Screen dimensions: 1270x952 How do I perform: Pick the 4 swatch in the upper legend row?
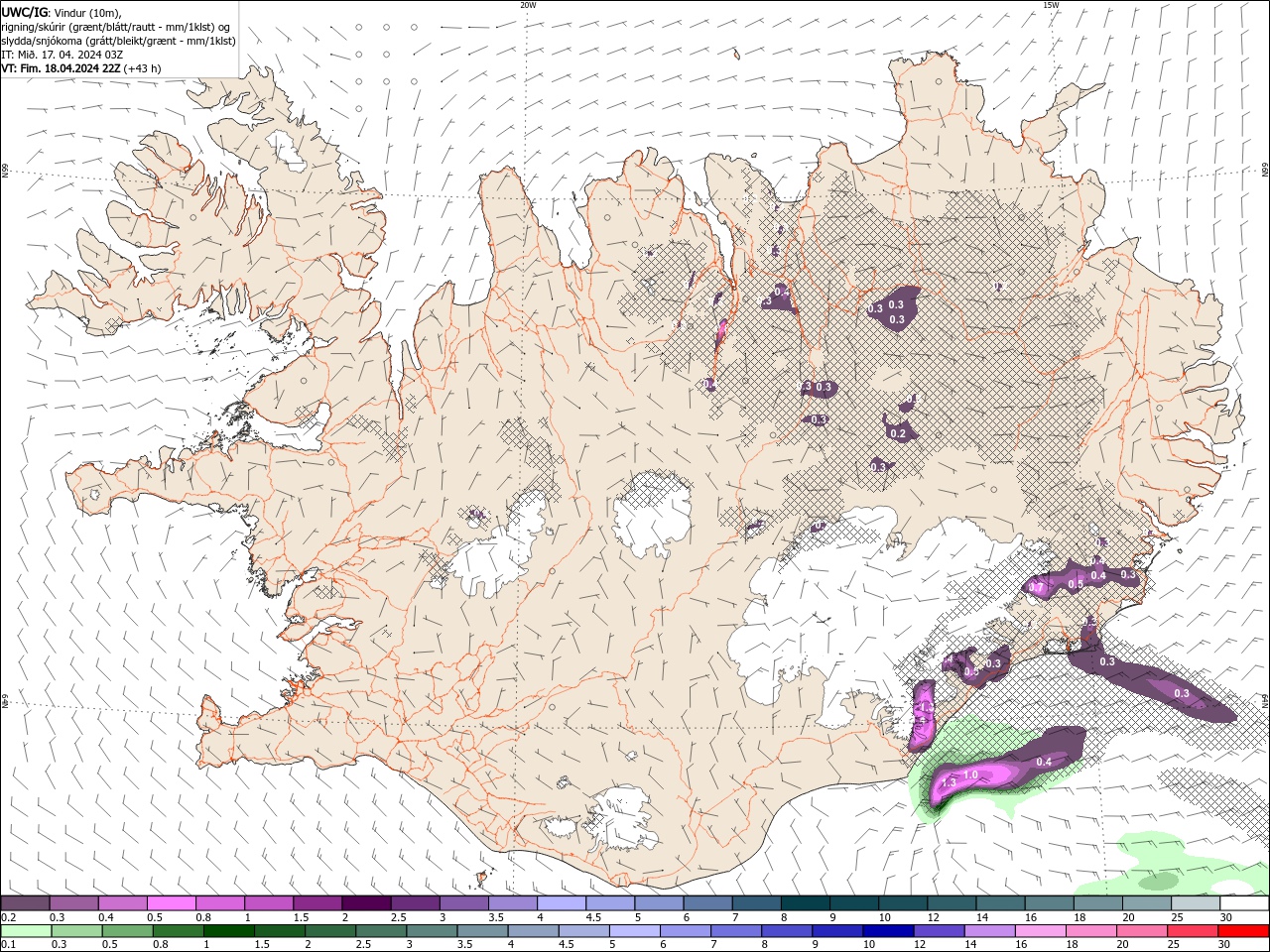tap(562, 903)
